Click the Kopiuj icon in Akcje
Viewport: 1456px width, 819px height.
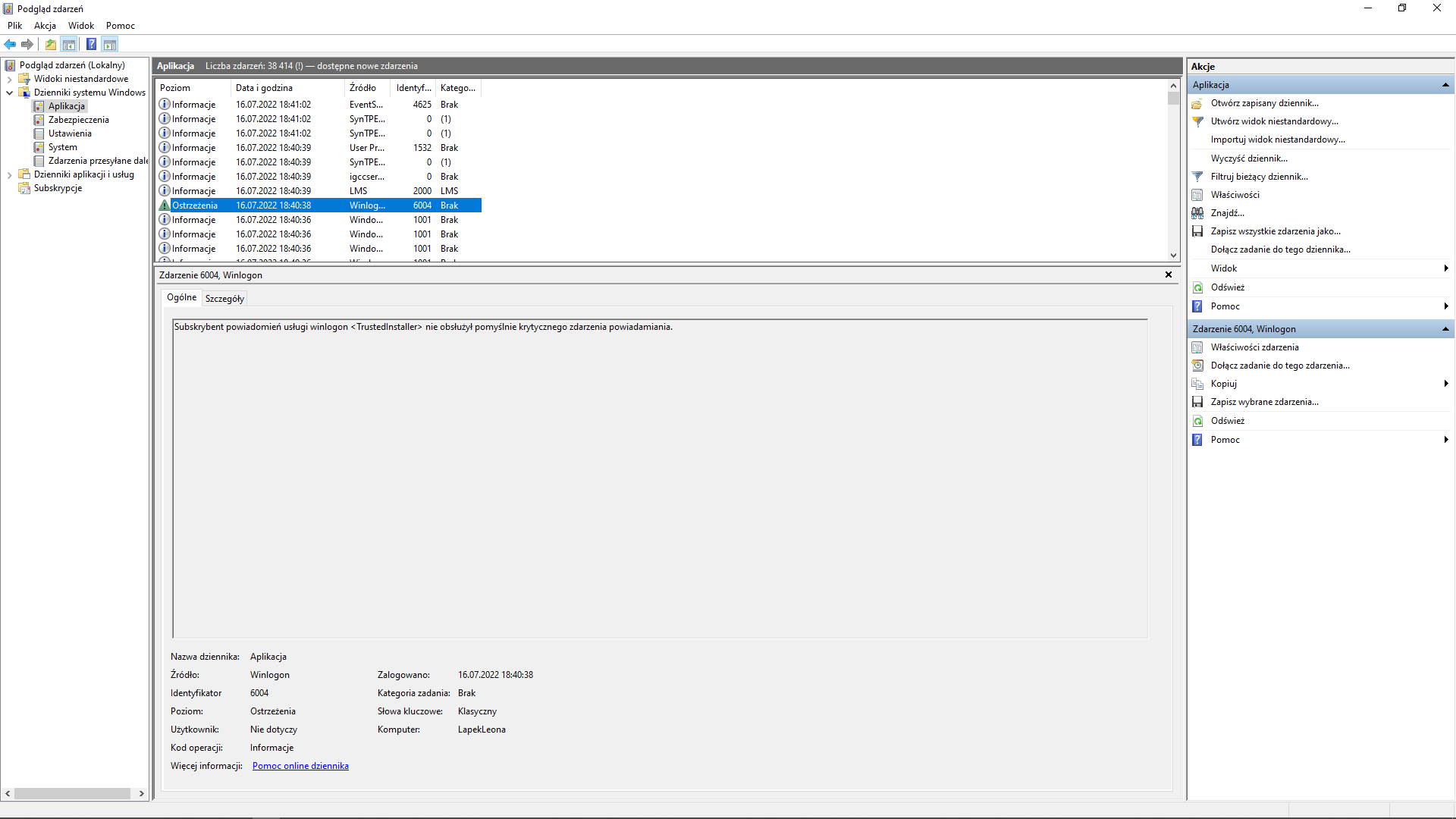pos(1197,384)
